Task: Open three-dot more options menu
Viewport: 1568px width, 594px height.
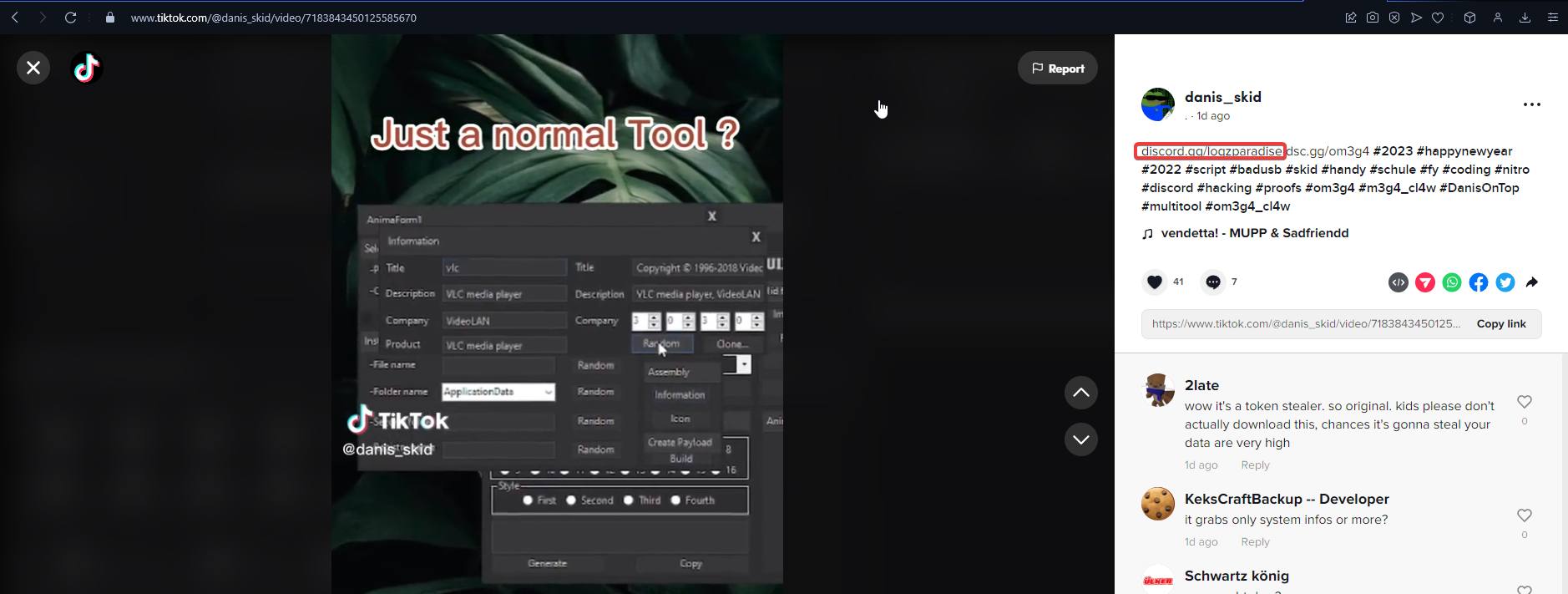Action: [x=1531, y=104]
